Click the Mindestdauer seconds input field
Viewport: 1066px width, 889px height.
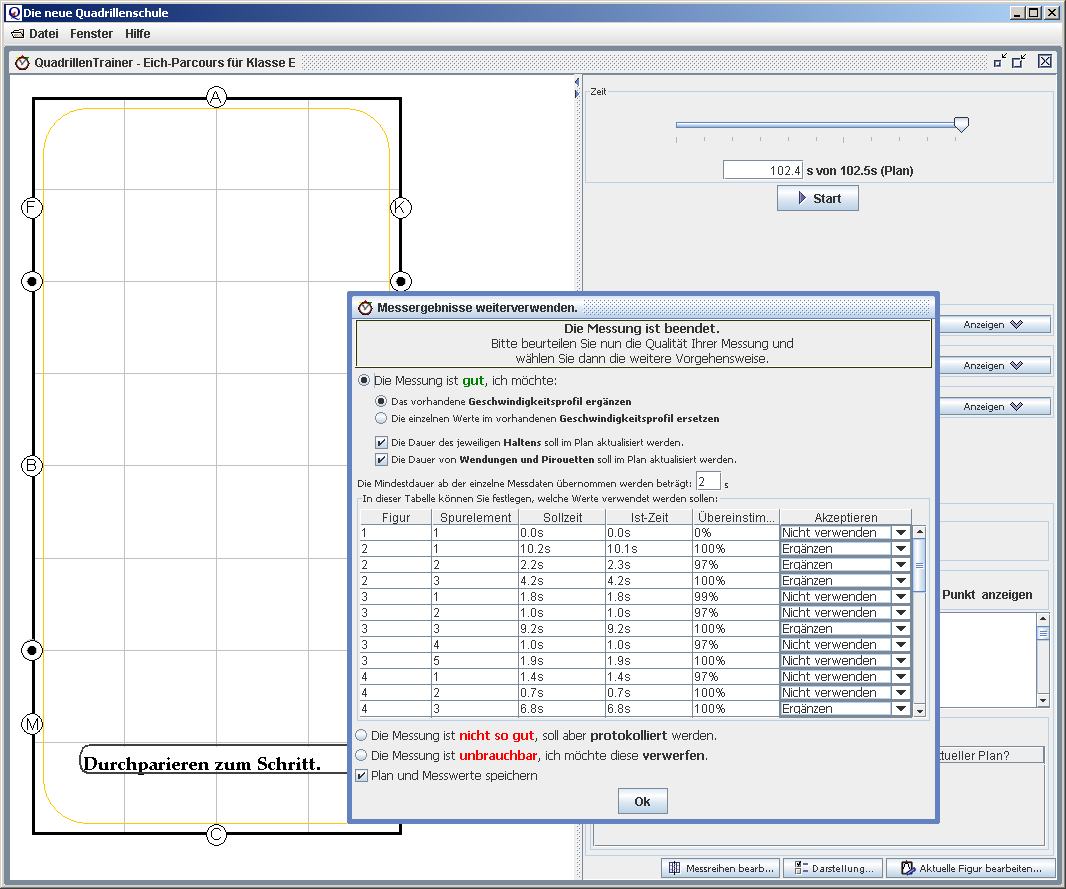click(x=708, y=482)
